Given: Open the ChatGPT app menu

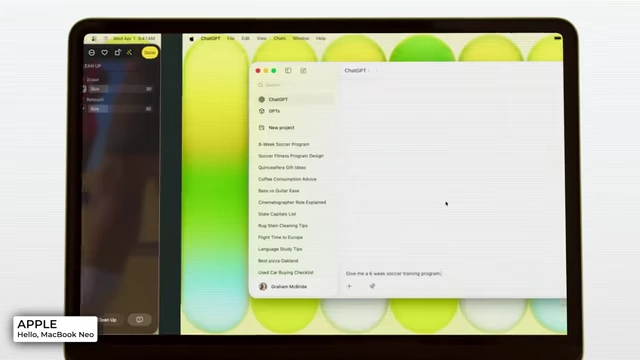Looking at the screenshot, I should point(210,38).
